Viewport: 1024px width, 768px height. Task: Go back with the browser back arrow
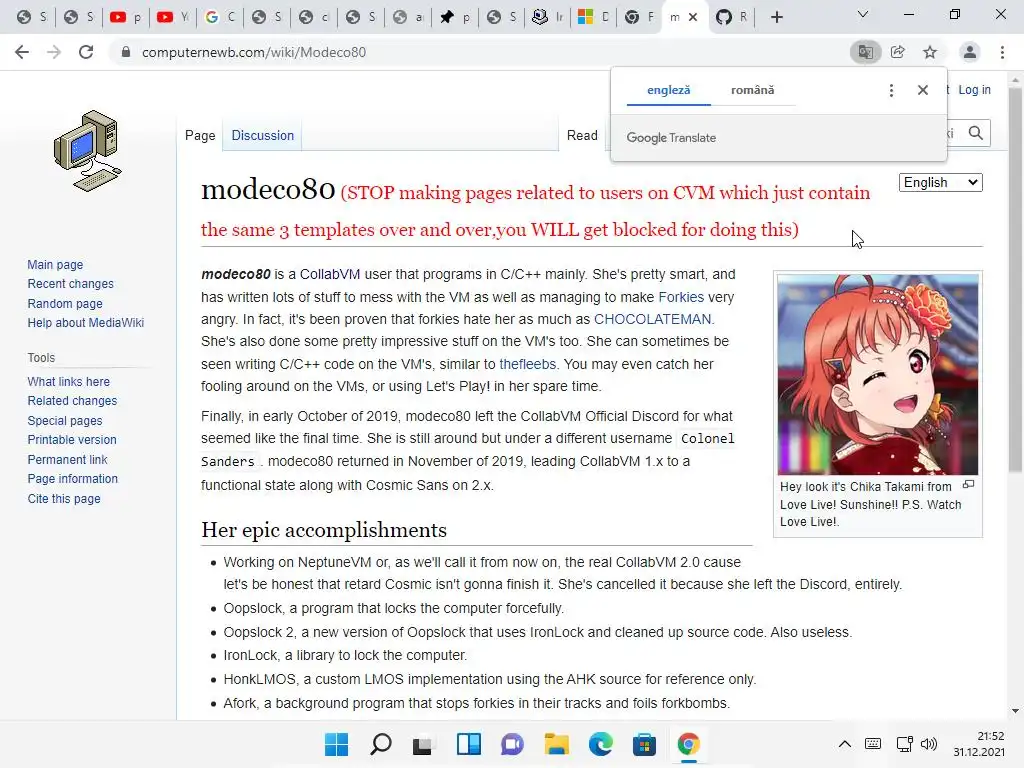click(x=22, y=52)
